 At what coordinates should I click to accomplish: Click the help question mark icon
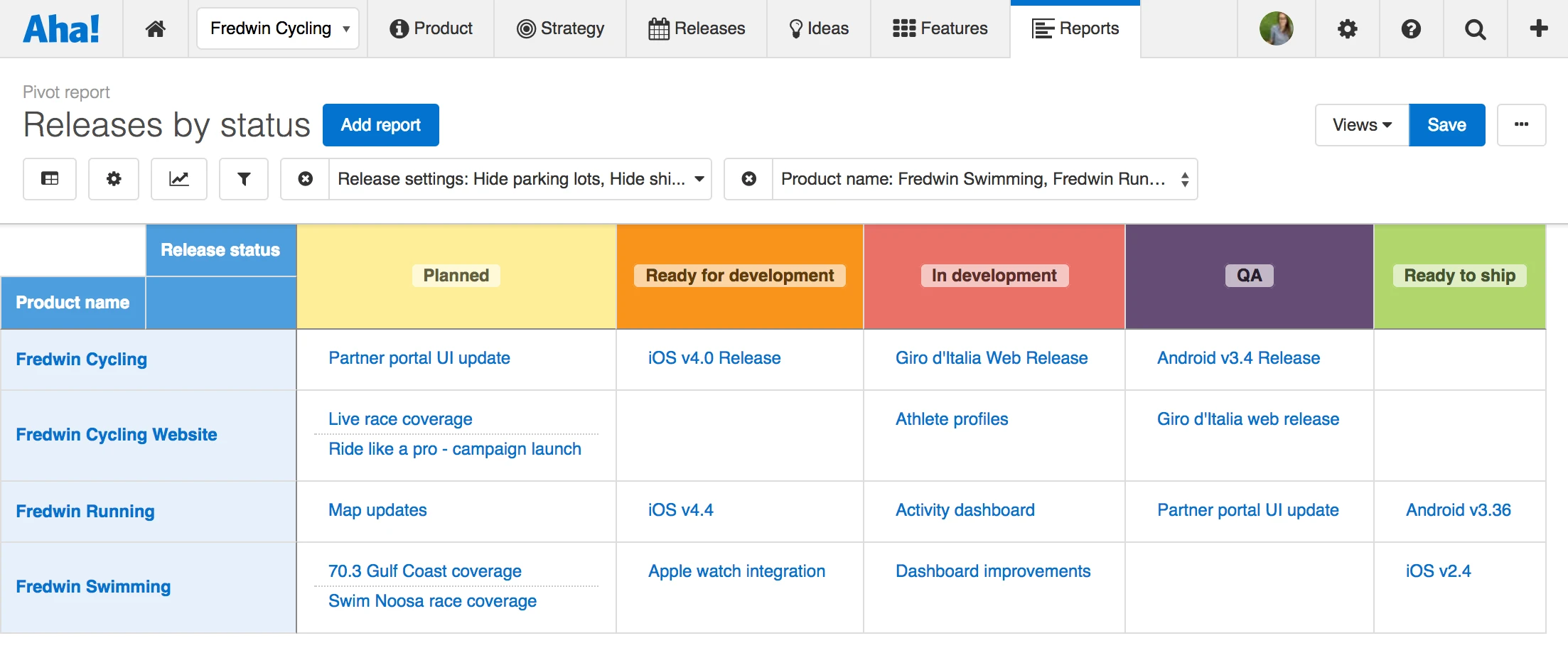(x=1411, y=29)
